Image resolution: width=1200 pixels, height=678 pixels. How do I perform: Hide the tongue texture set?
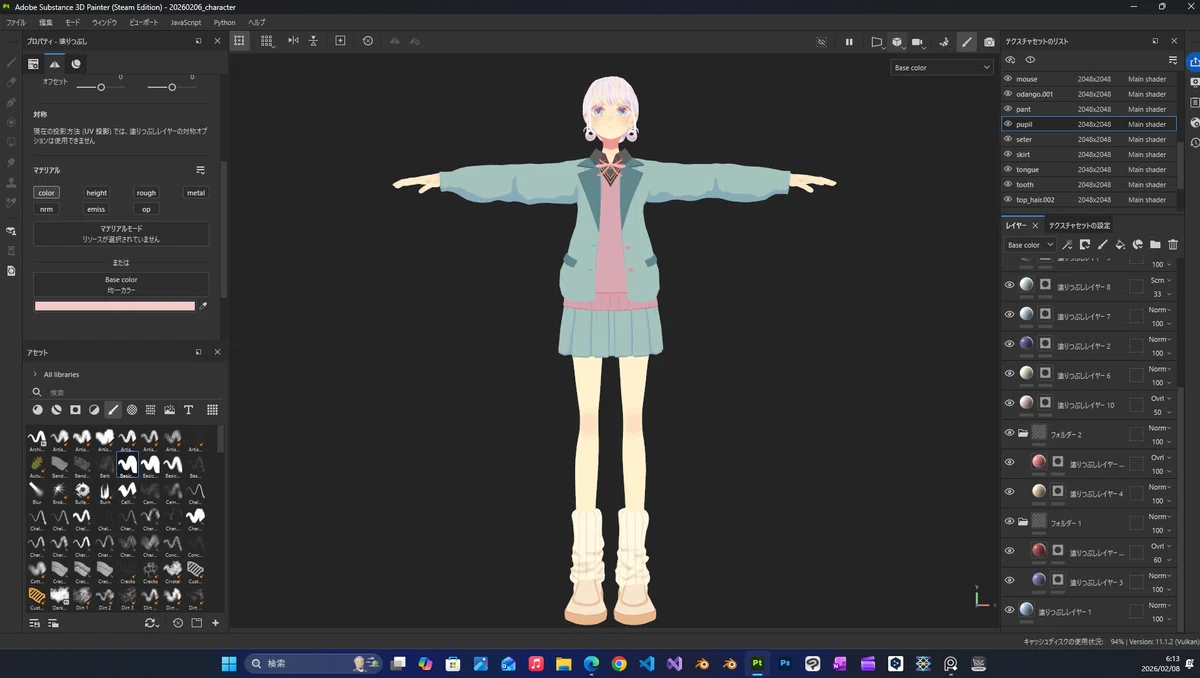click(x=1008, y=169)
